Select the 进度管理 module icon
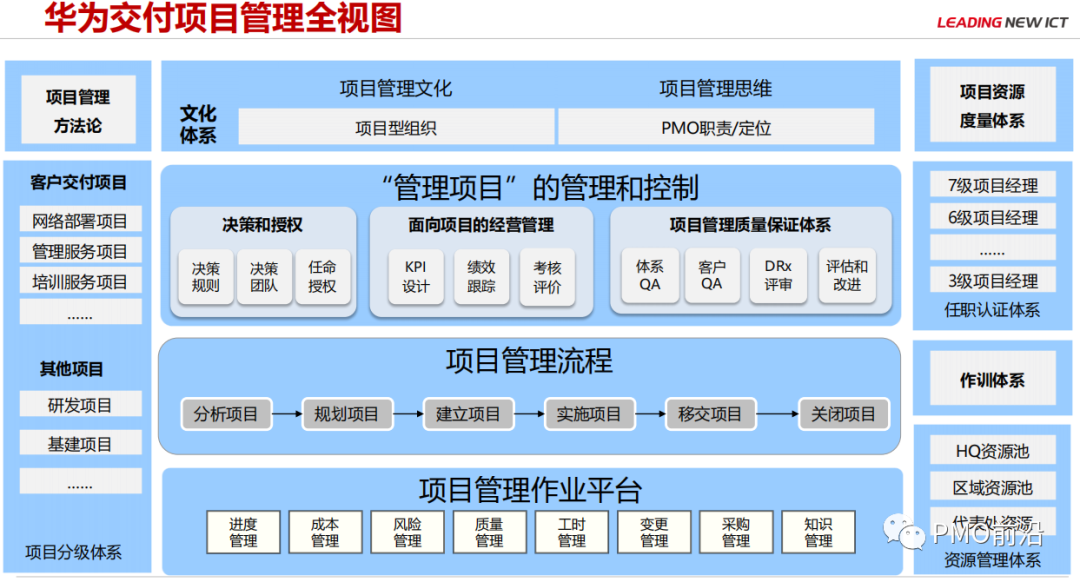1080x582 pixels. click(x=242, y=531)
